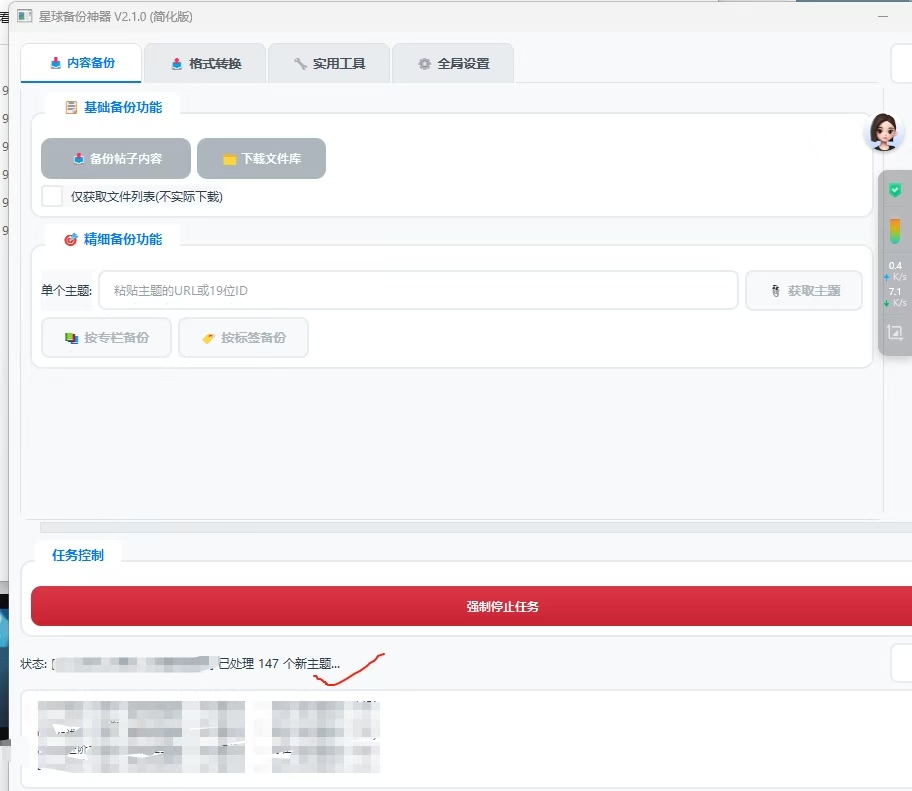Image resolution: width=912 pixels, height=791 pixels.
Task: Click the 按标签备份 button
Action: (243, 337)
